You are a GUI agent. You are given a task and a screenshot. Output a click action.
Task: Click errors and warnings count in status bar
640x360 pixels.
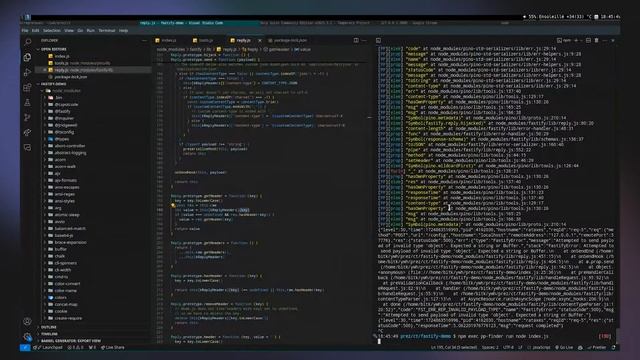coord(75,348)
